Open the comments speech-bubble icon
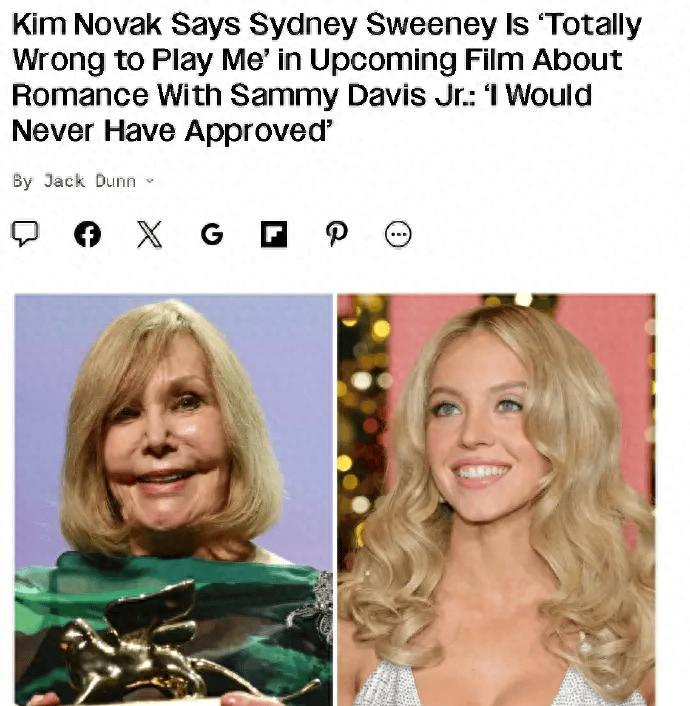Viewport: 690px width, 706px height. tap(25, 233)
